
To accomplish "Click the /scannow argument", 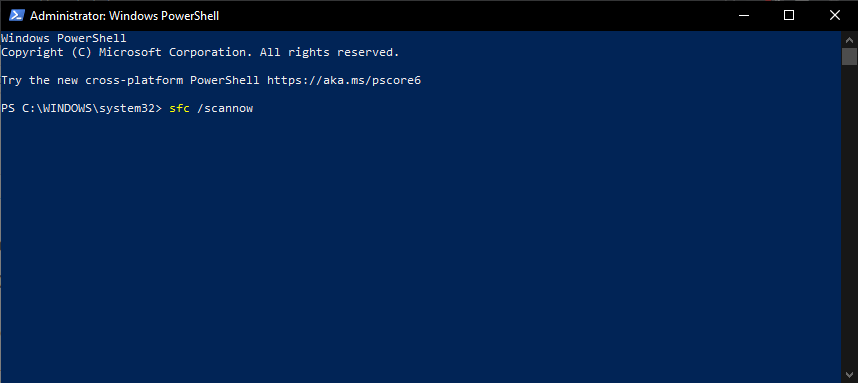I will [x=225, y=108].
